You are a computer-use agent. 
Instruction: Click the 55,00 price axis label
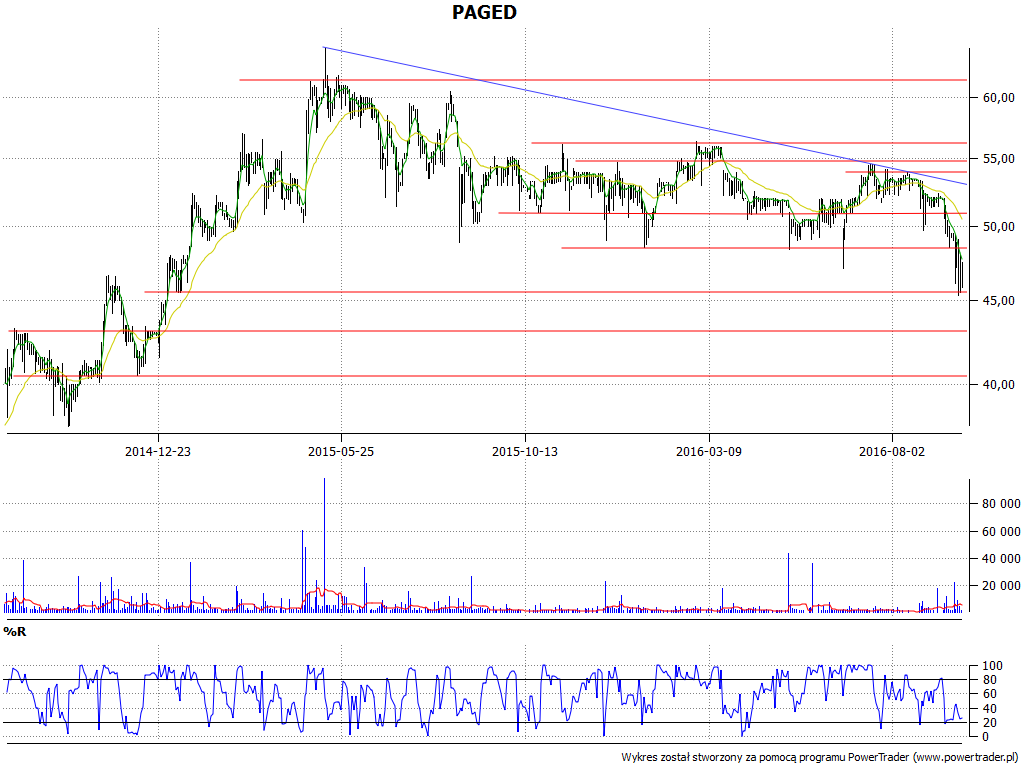pos(999,159)
